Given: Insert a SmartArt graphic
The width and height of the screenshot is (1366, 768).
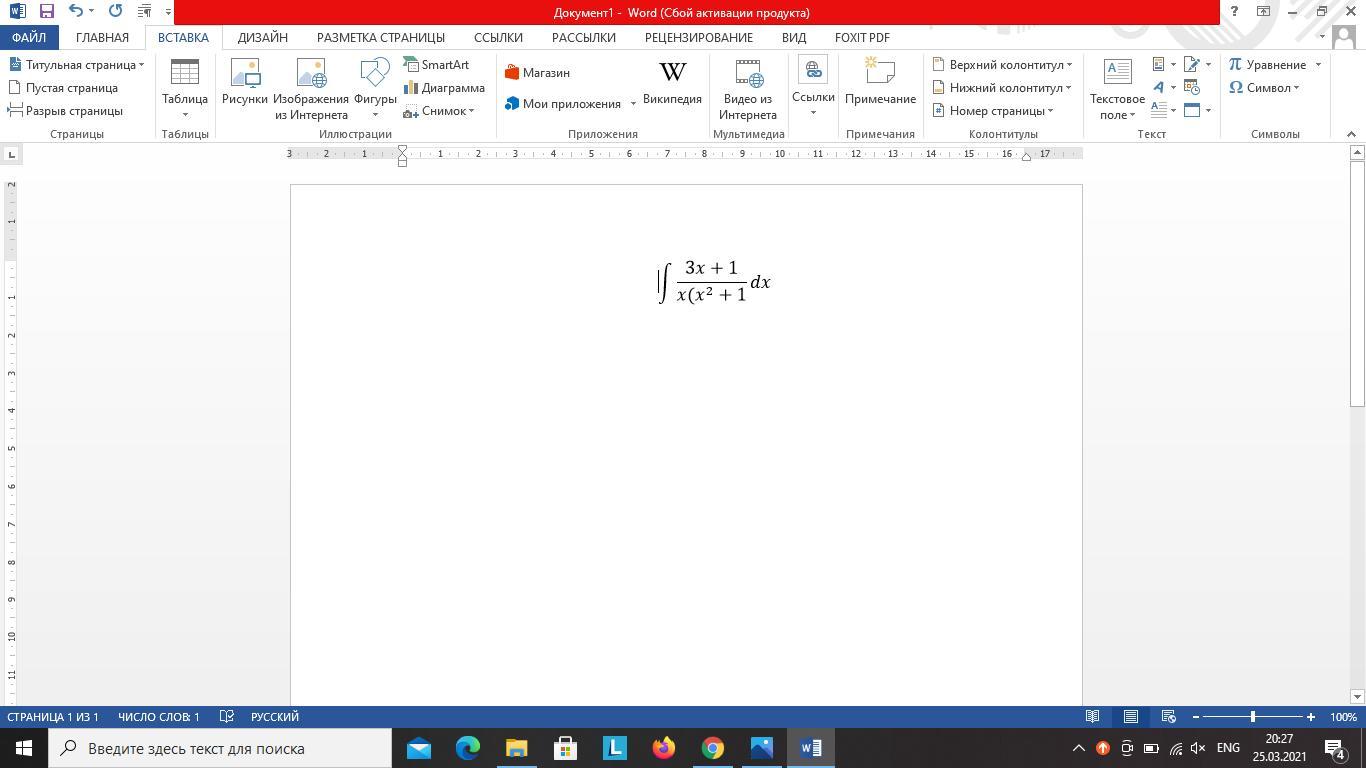Looking at the screenshot, I should 436,64.
